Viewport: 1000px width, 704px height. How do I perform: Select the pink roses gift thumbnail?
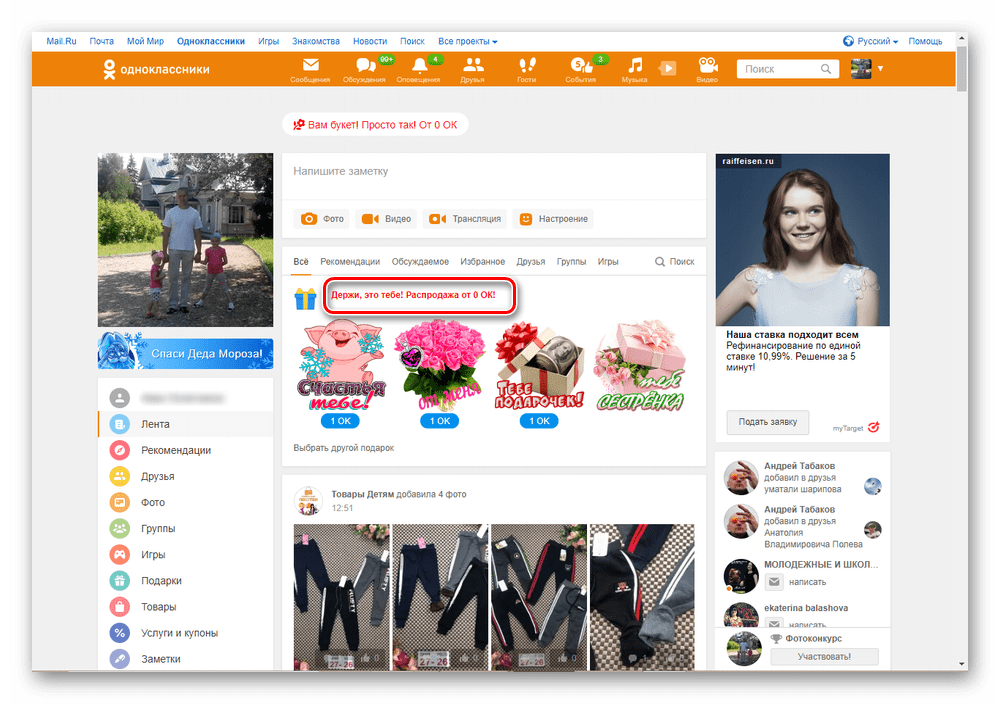tap(440, 365)
